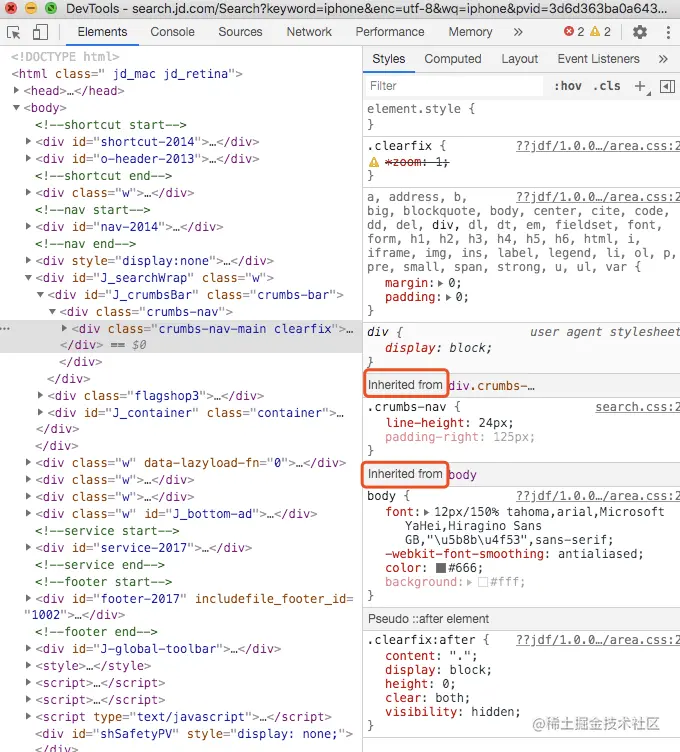Expand the padding shorthand property triangle

(x=448, y=297)
